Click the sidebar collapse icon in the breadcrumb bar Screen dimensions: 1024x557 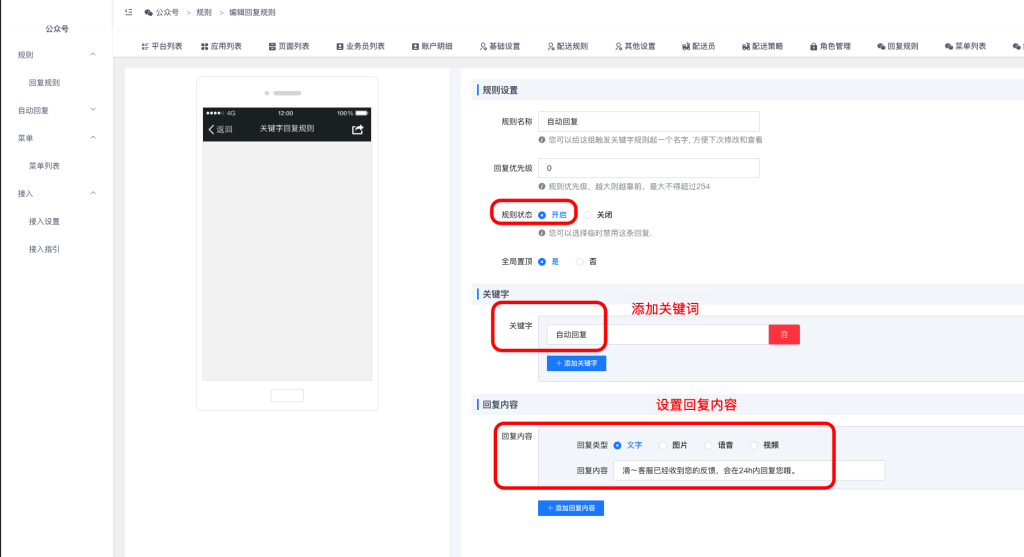[128, 13]
